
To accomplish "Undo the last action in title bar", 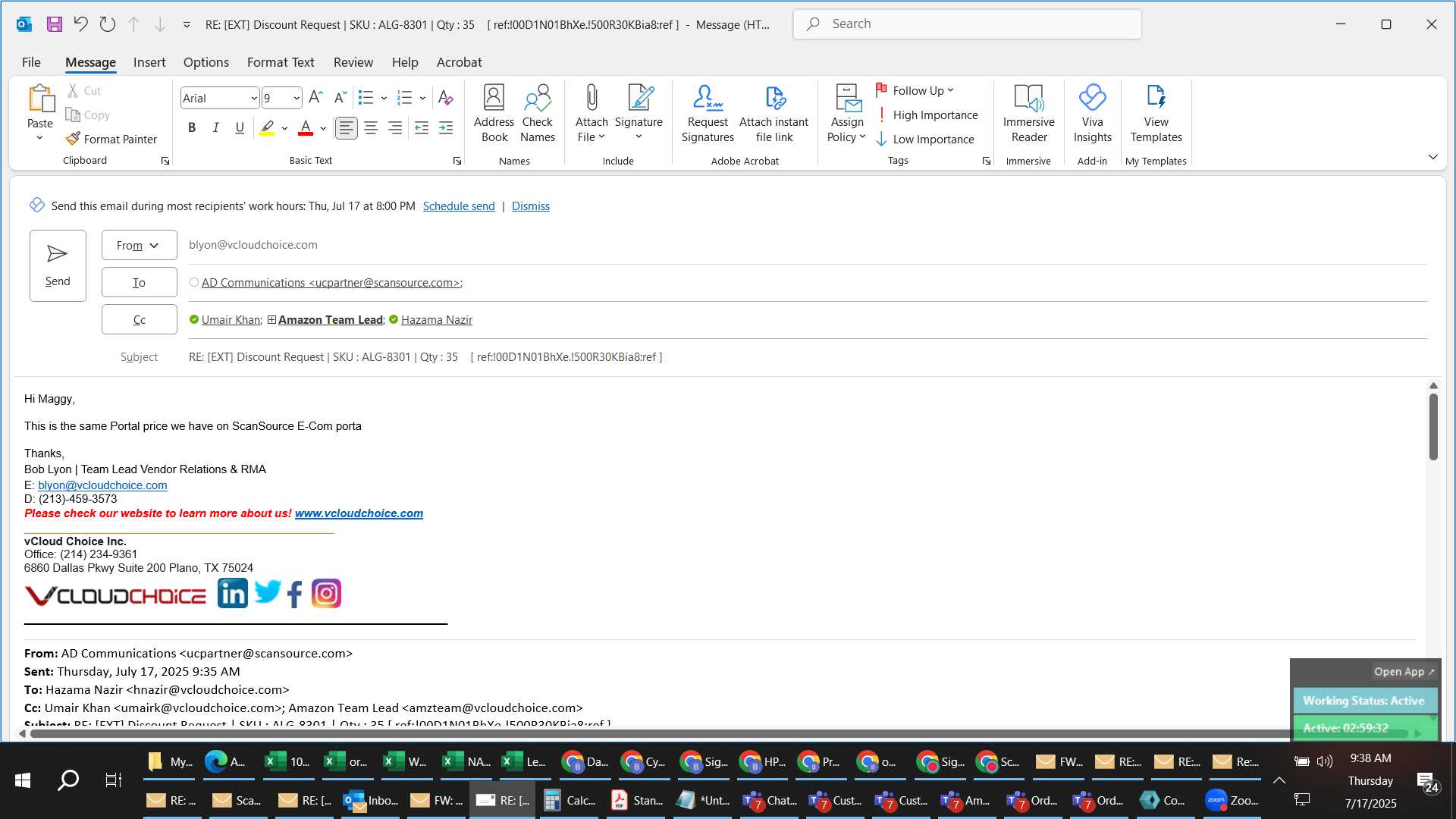I will click(x=80, y=24).
